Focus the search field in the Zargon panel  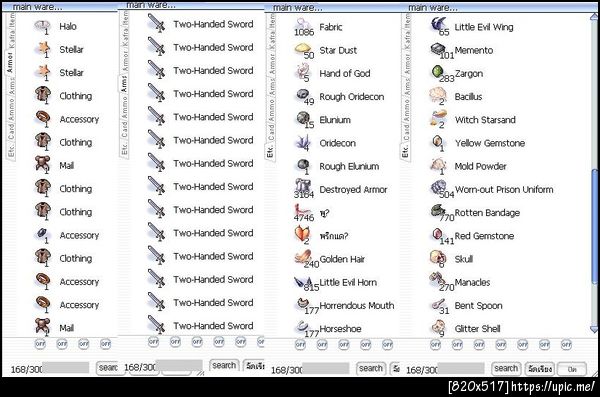461,369
